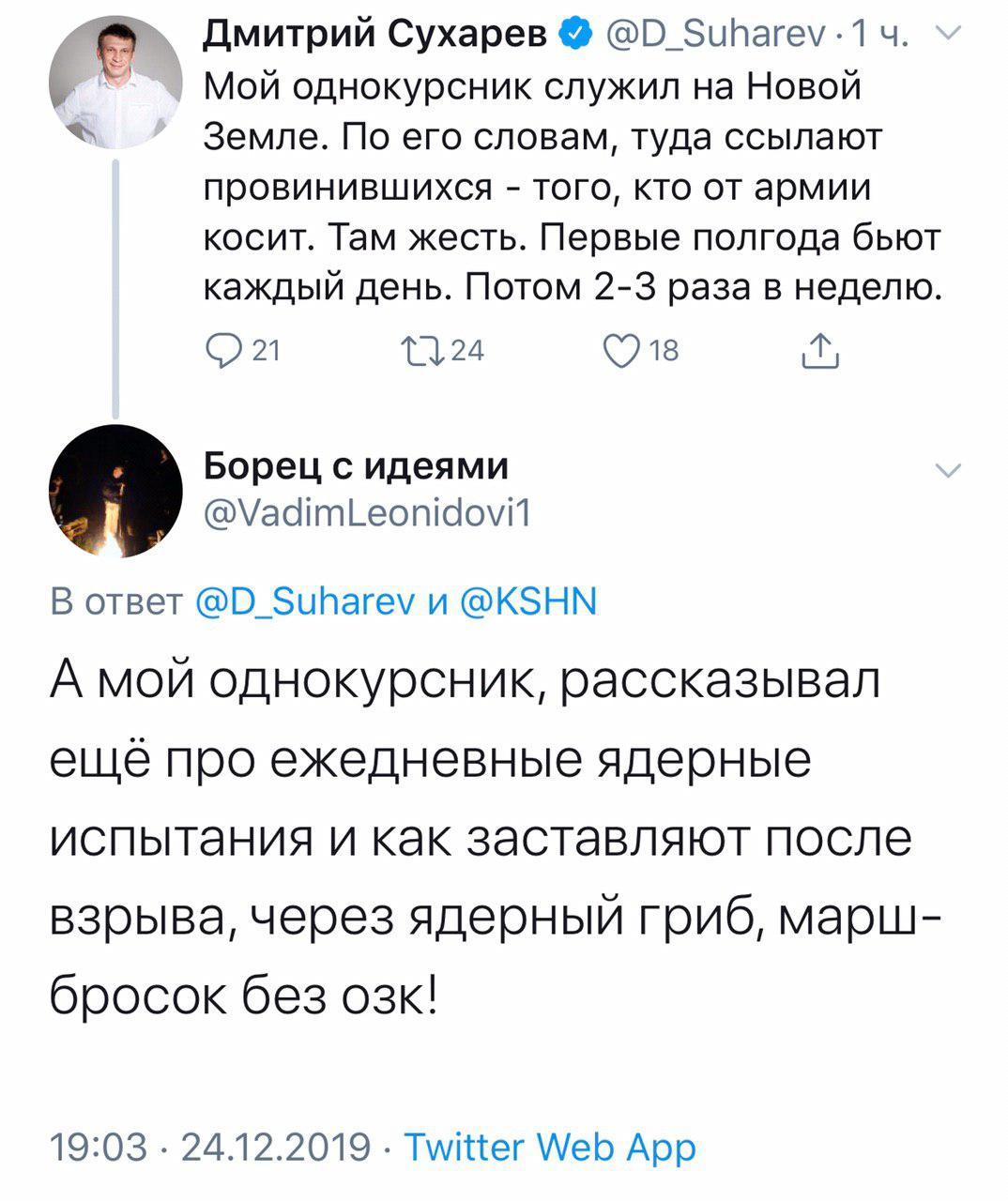Click the @VadimLeonidovi1 handle
1008x1201 pixels.
pos(368,511)
